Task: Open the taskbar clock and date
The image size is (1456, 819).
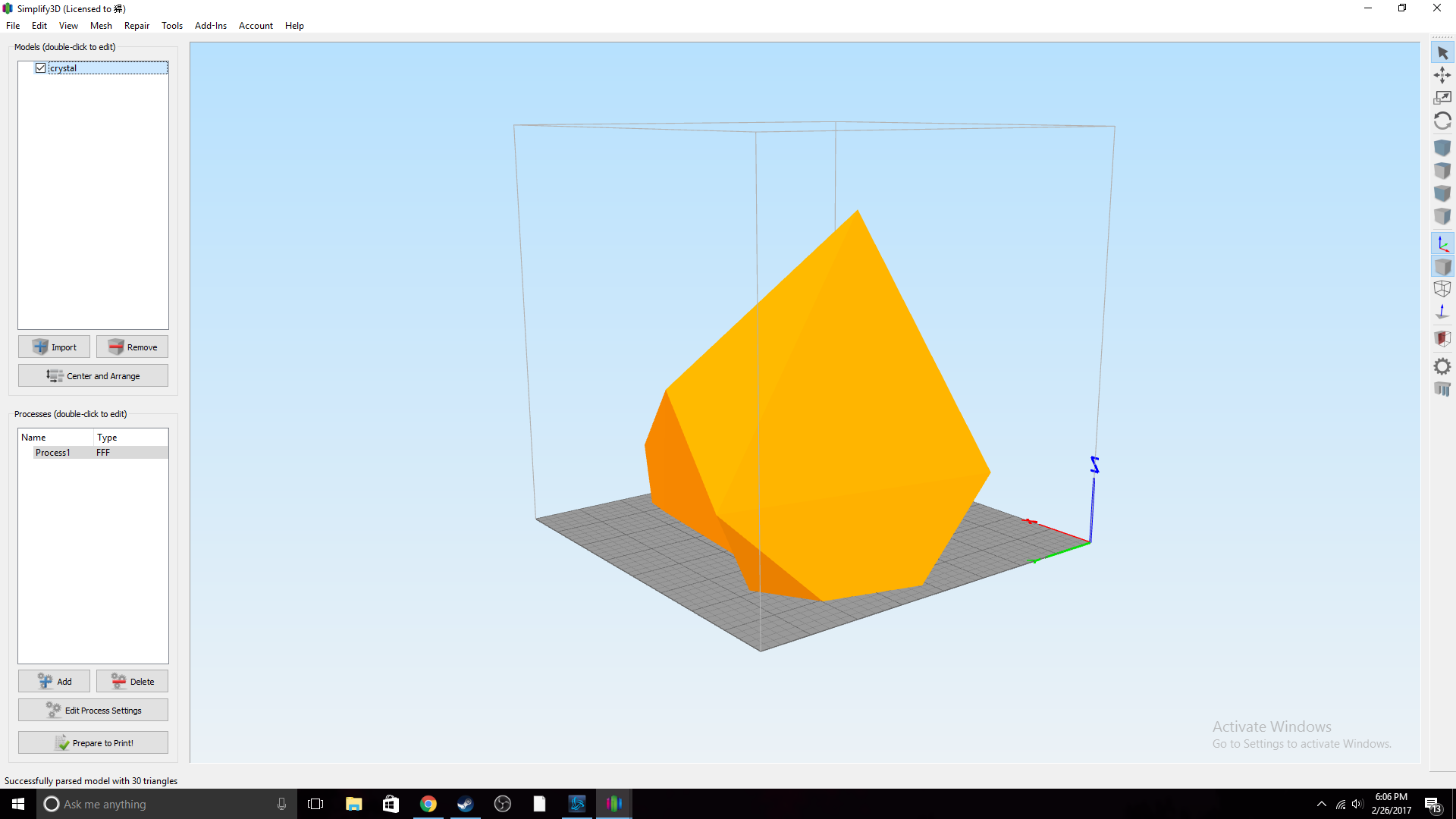Action: pos(1392,804)
